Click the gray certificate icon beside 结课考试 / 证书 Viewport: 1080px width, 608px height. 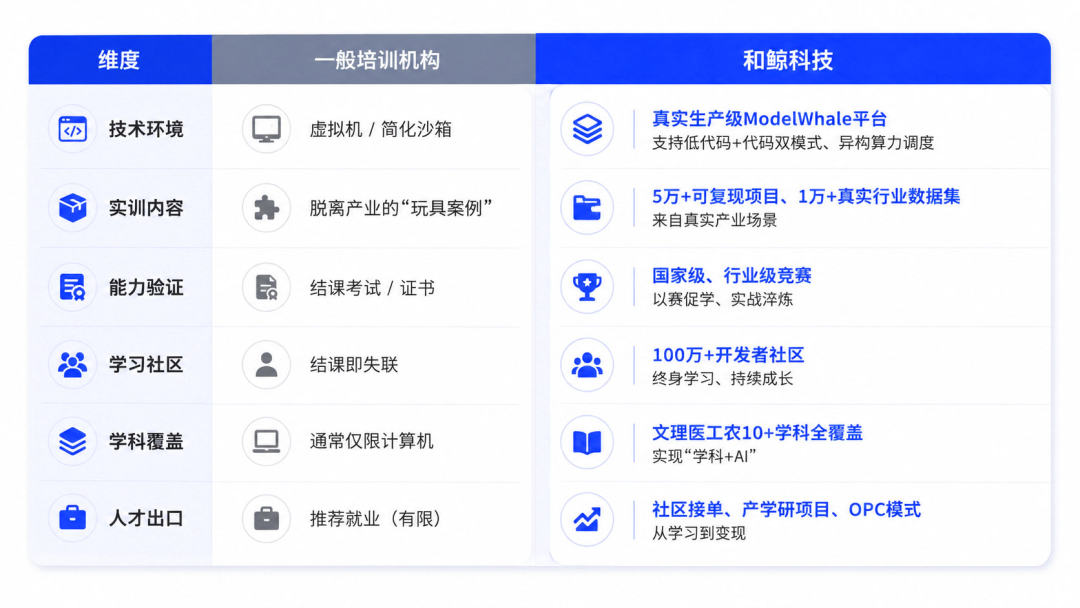(x=266, y=287)
